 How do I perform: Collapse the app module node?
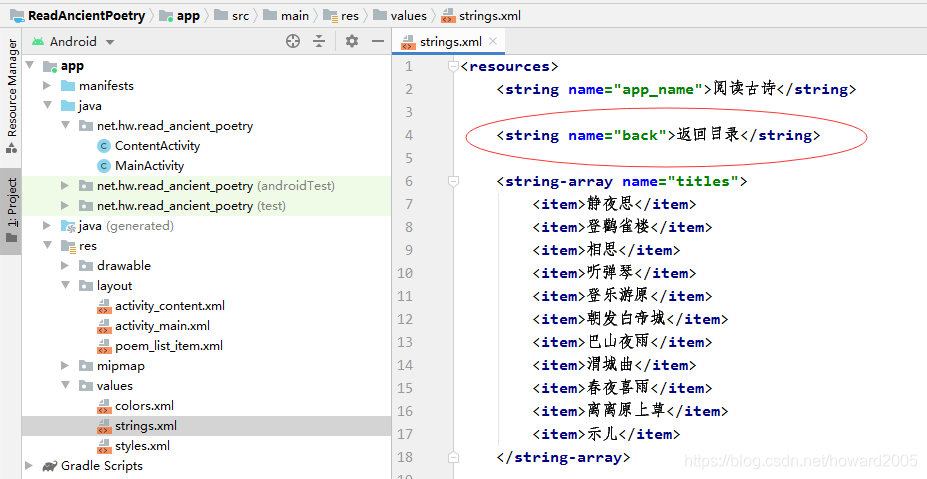click(x=30, y=65)
